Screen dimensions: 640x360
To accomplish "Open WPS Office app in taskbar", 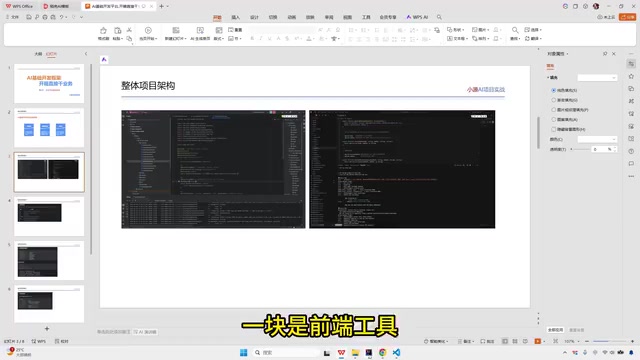I will 341,353.
